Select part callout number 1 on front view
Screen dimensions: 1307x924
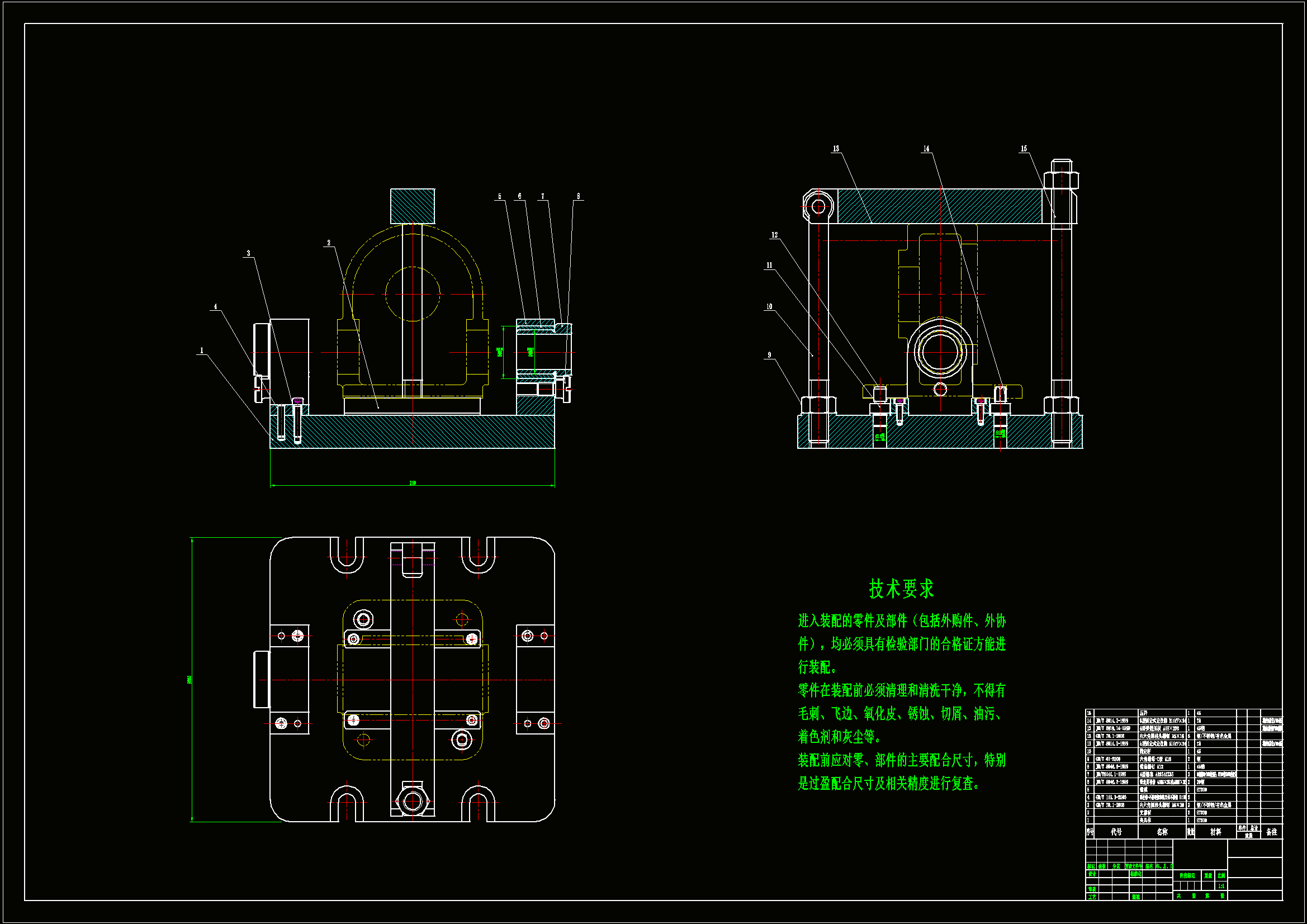[201, 350]
